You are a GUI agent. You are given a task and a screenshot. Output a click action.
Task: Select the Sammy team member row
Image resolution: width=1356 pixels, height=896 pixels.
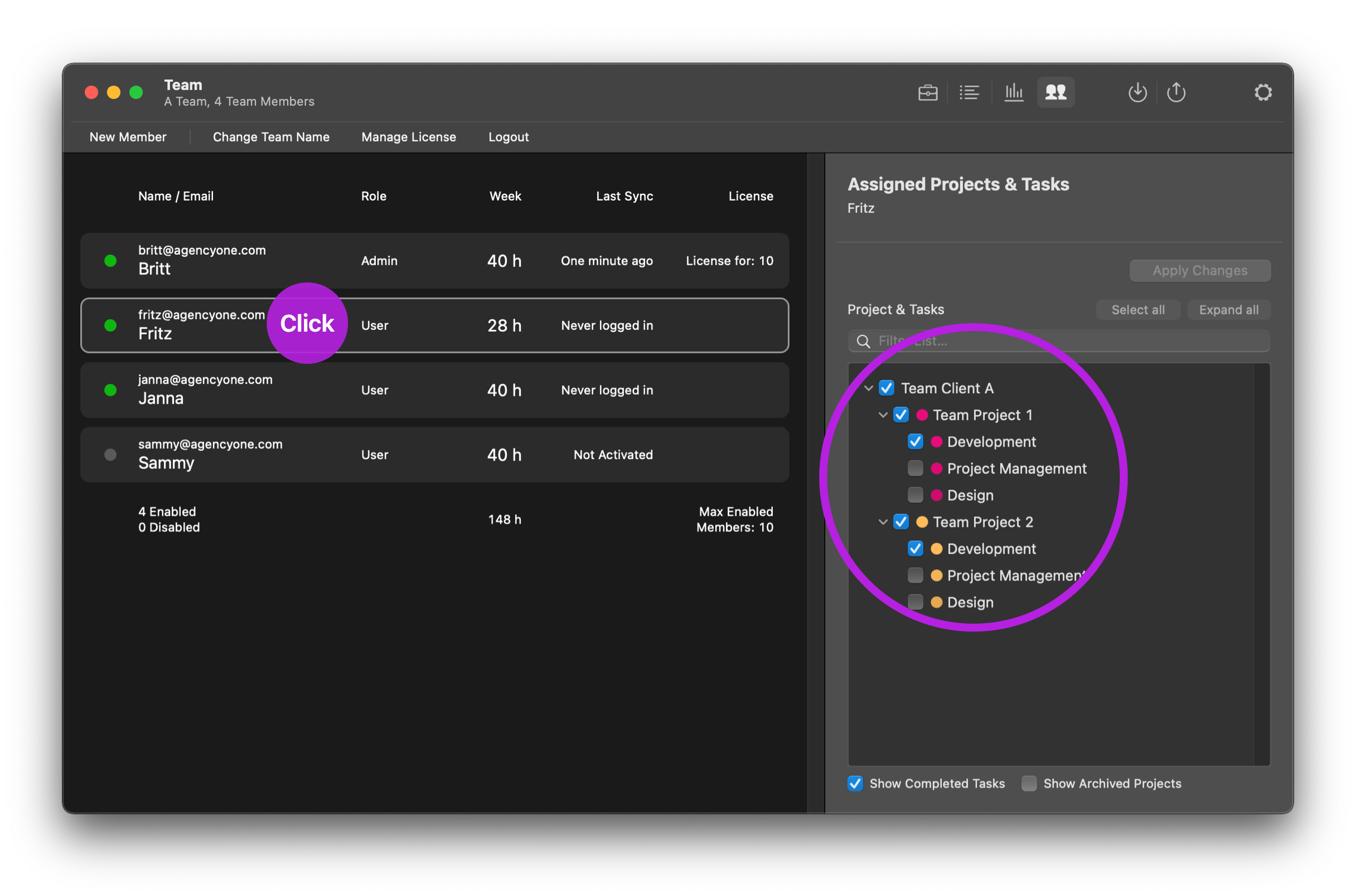pos(435,455)
